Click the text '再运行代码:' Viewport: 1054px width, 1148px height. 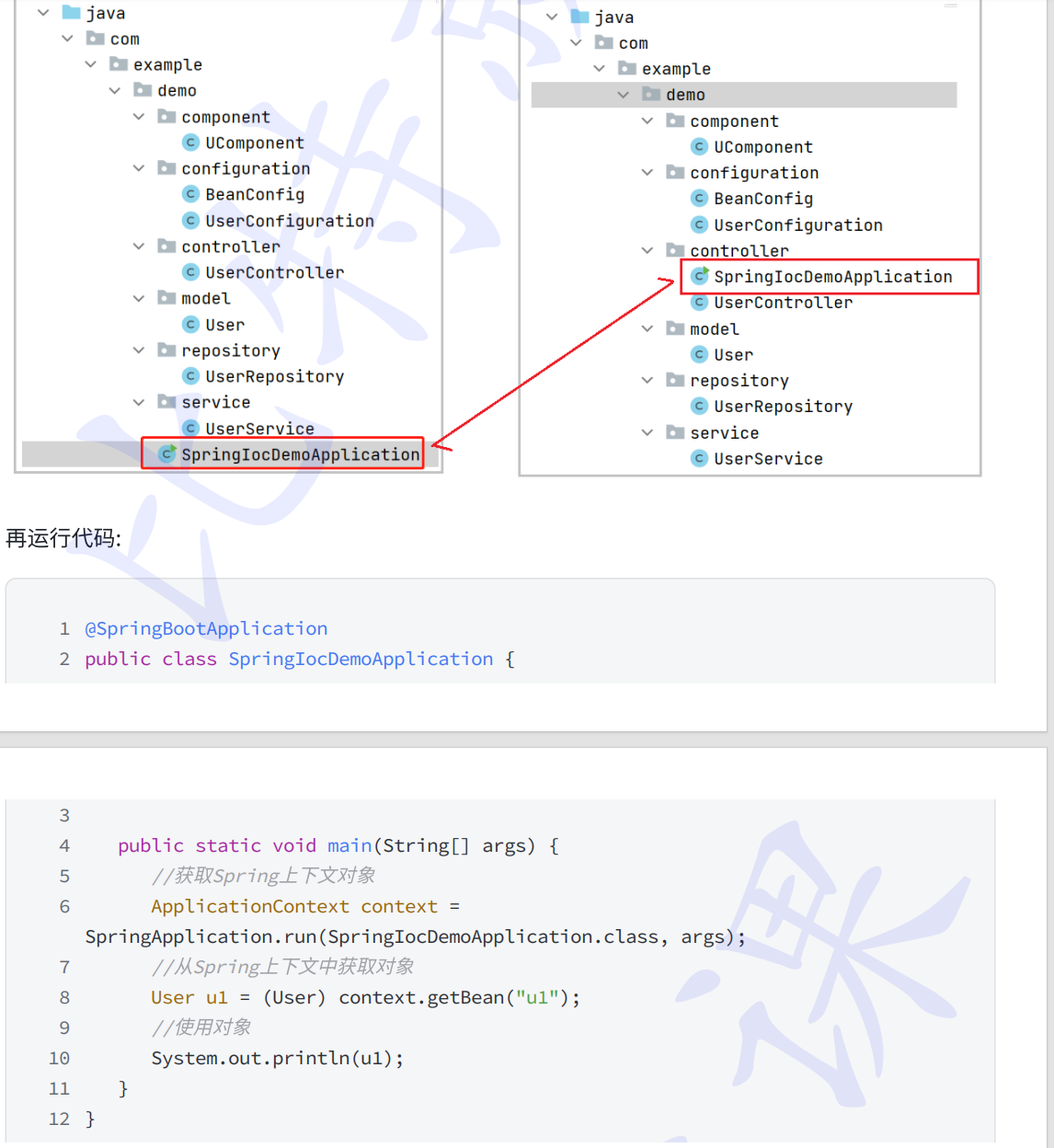pos(63,538)
